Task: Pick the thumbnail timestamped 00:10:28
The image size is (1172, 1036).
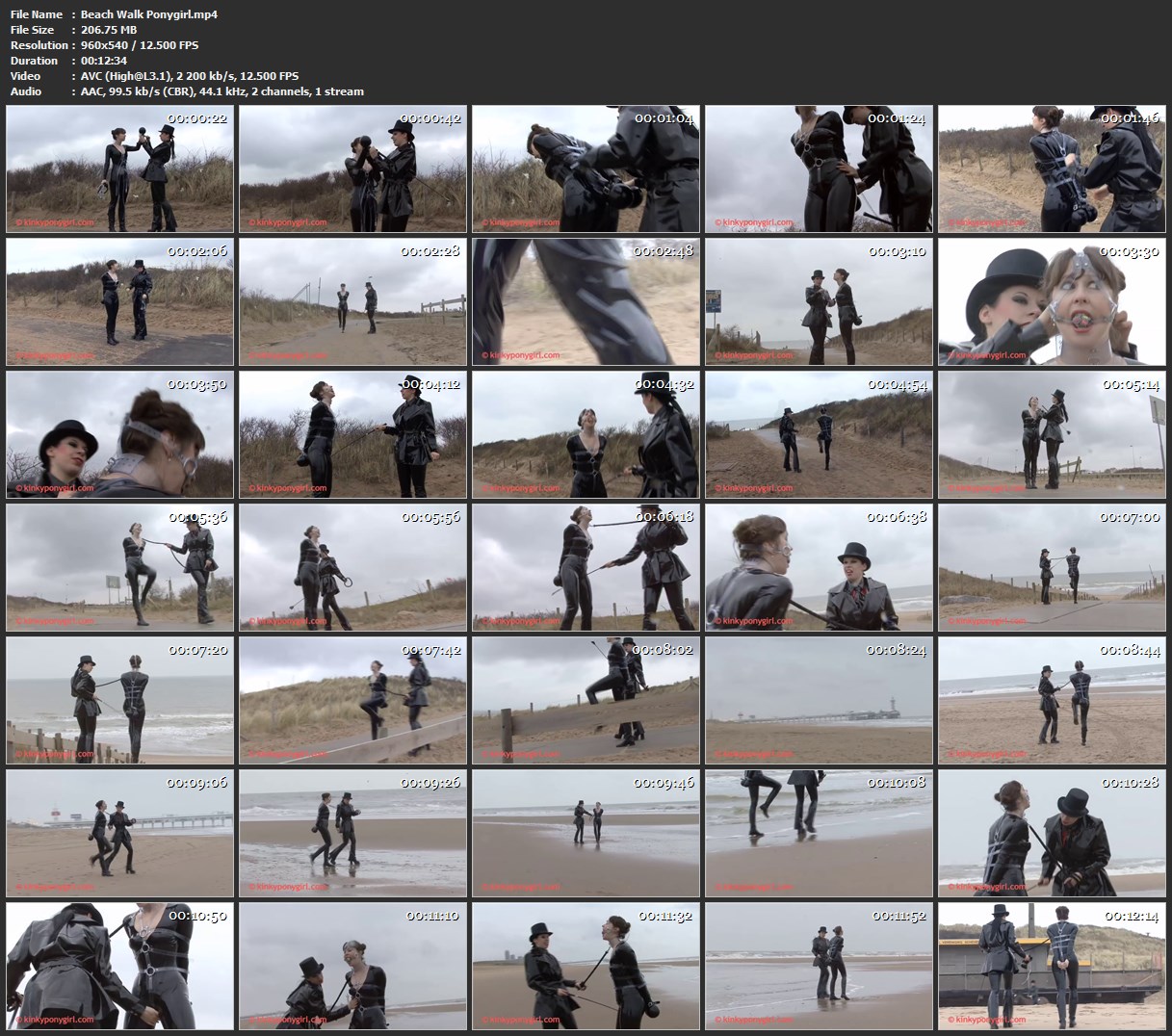Action: pyautogui.click(x=1053, y=833)
